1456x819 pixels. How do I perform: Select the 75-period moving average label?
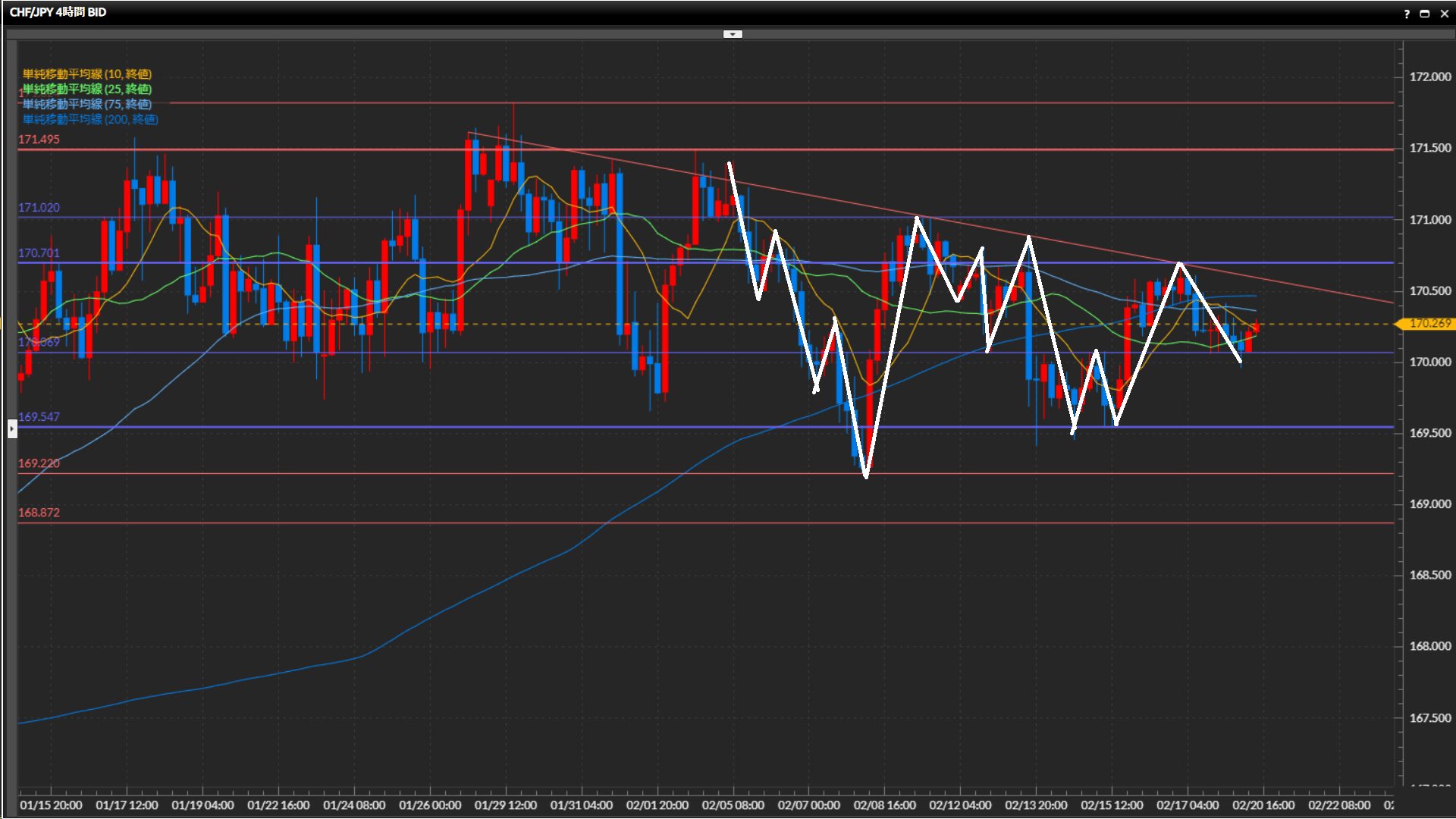87,104
